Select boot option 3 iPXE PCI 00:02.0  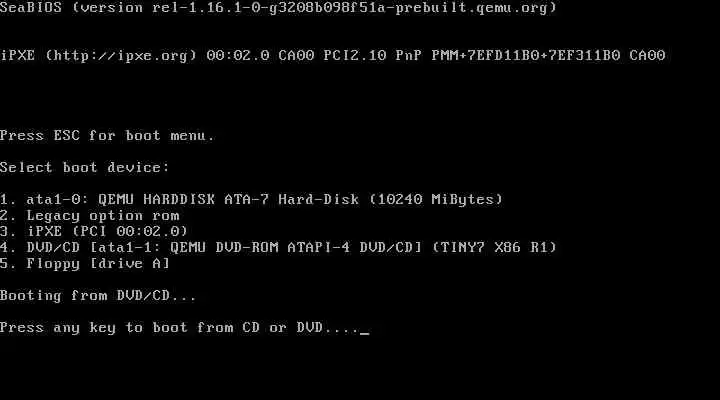pos(94,231)
